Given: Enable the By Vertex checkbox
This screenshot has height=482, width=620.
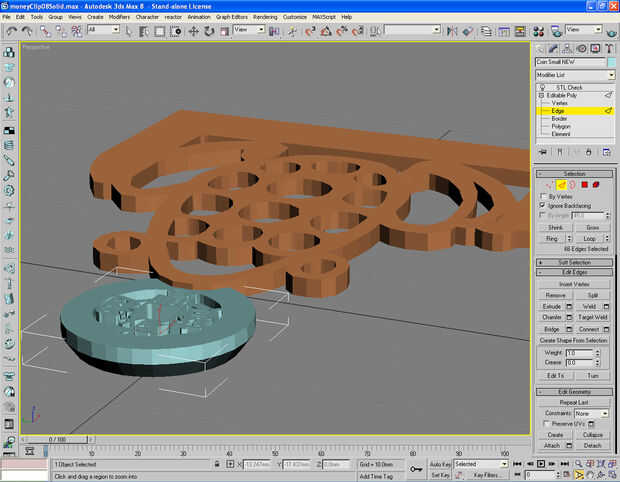Looking at the screenshot, I should [543, 196].
